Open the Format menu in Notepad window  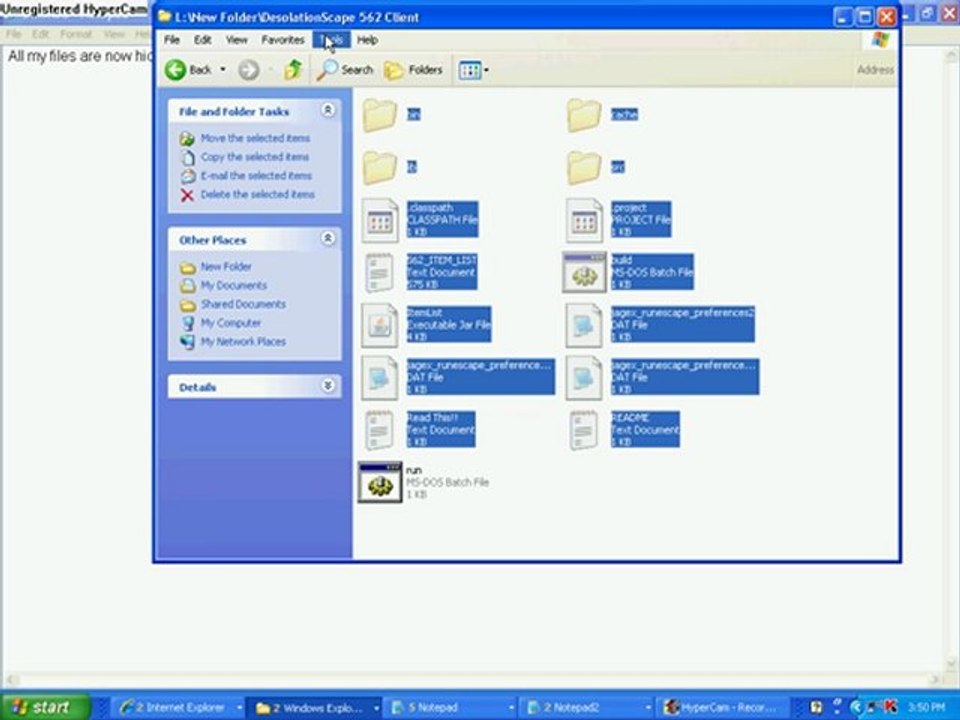point(76,34)
